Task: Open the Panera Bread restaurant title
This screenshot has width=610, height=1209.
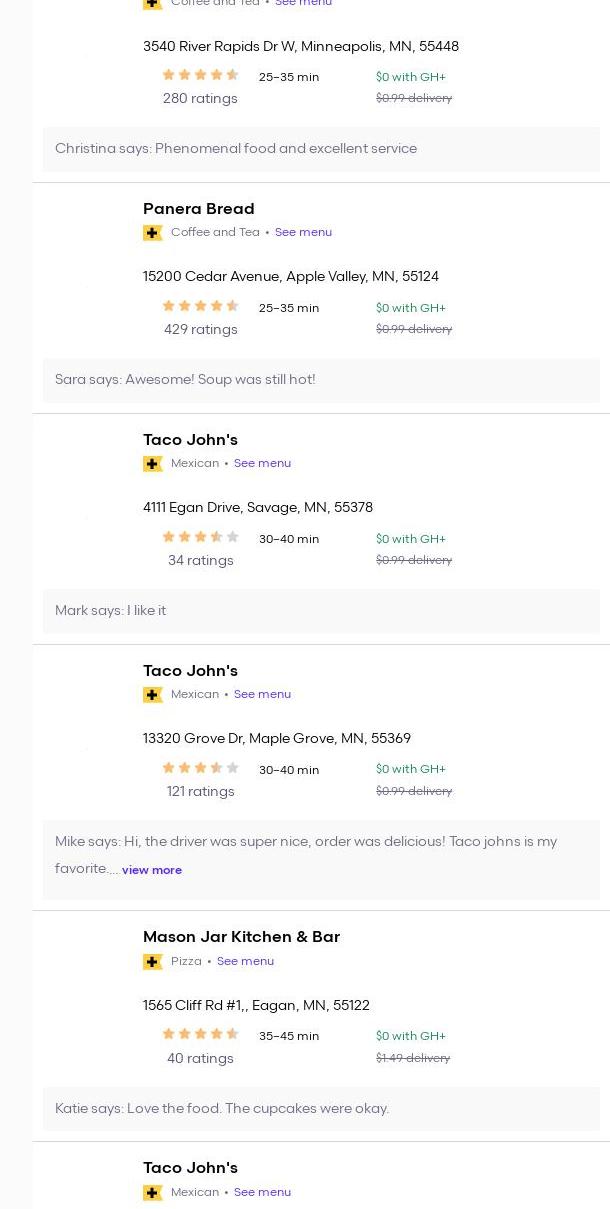Action: pyautogui.click(x=198, y=209)
